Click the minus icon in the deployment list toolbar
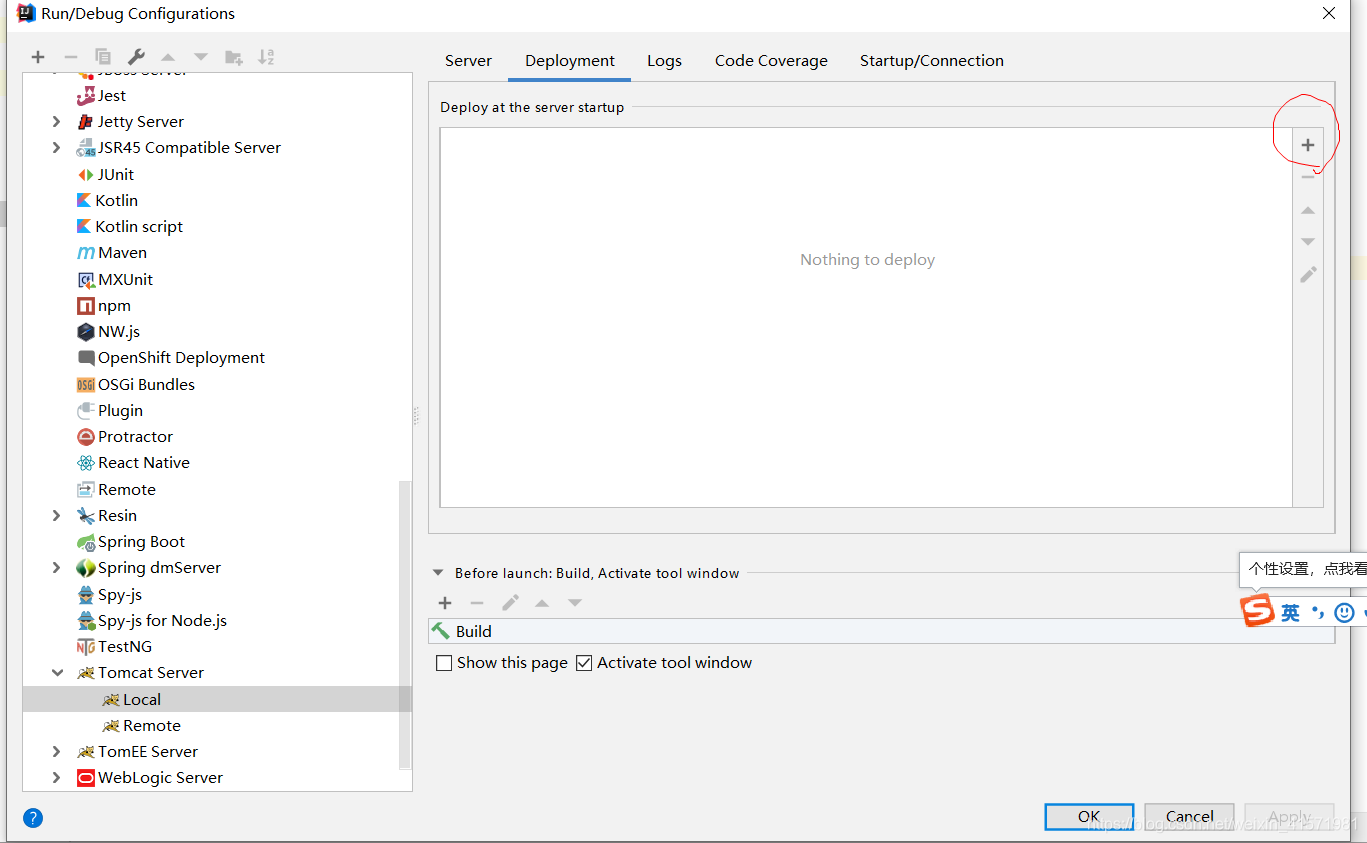 (x=1308, y=177)
